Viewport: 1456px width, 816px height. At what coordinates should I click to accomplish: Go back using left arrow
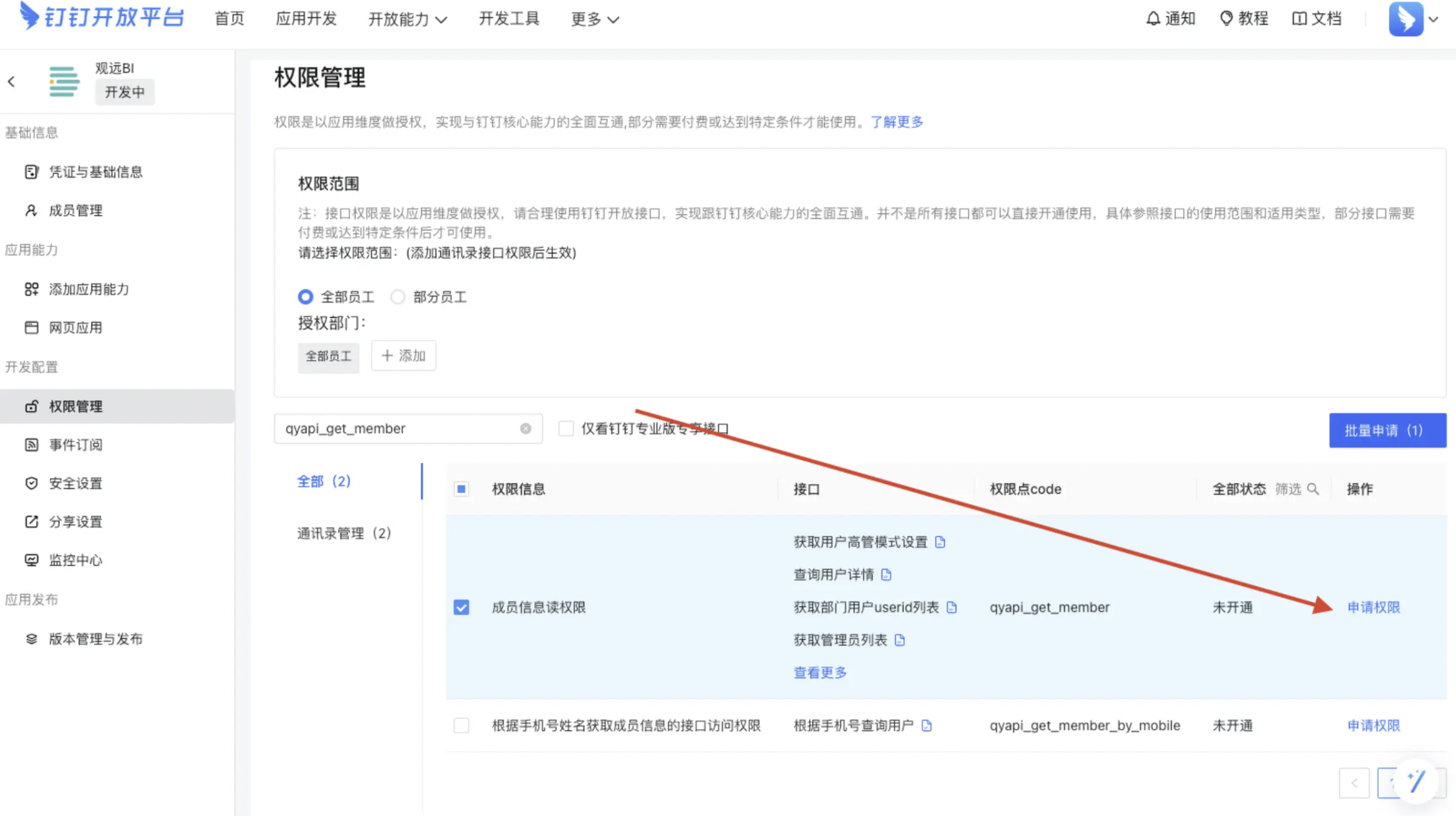[x=12, y=81]
